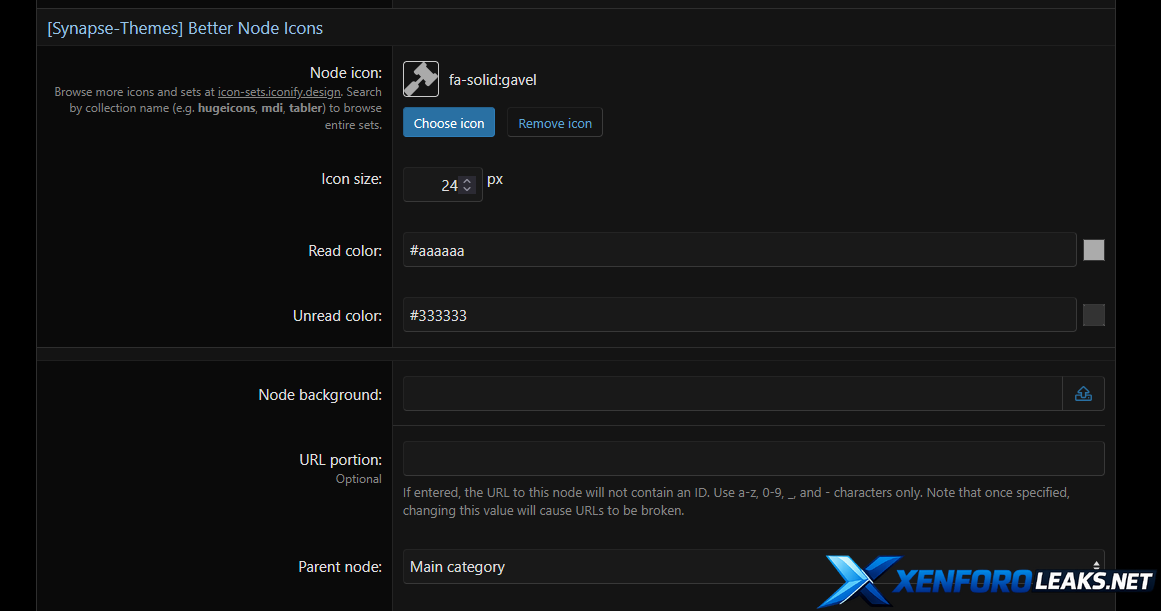1161x611 pixels.
Task: Open the Unread color swatch picker
Action: tap(1094, 315)
